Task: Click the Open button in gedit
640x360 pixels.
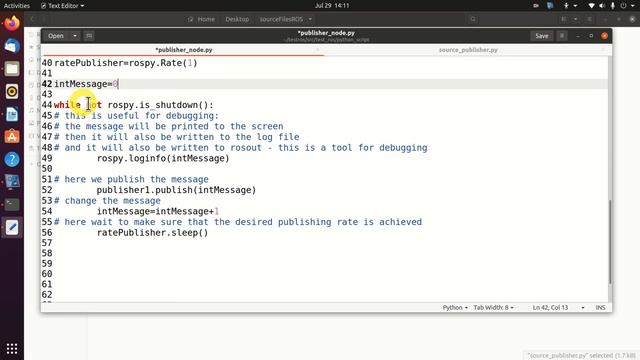Action: pos(56,36)
